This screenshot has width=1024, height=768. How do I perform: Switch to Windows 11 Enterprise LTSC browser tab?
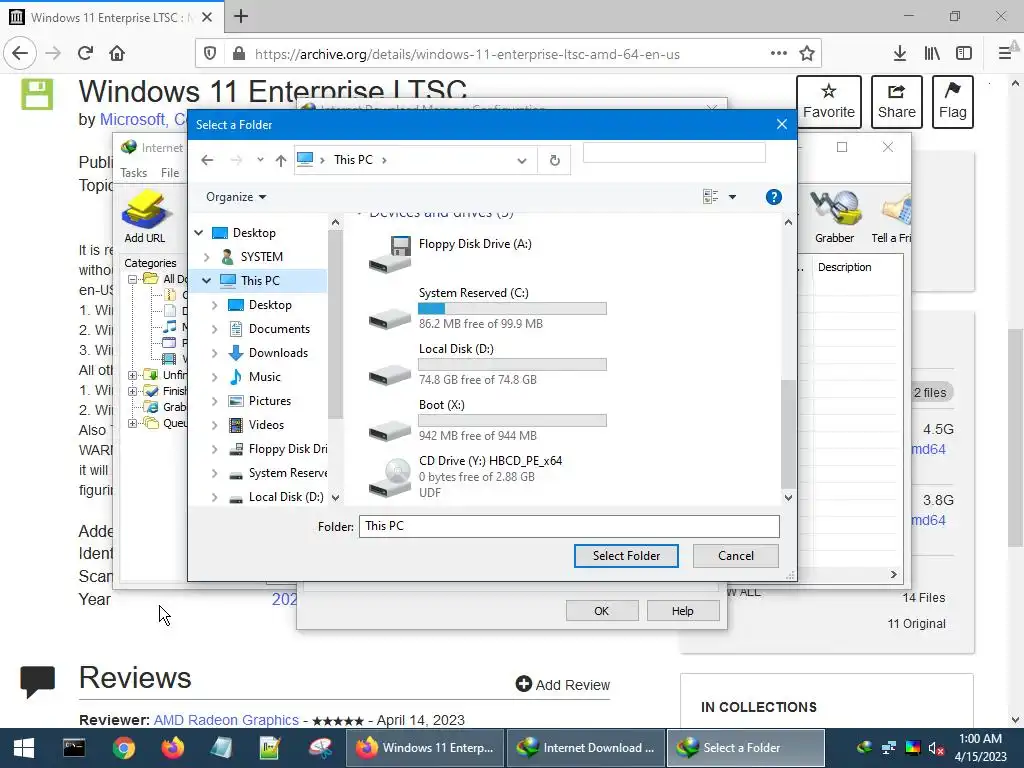point(112,17)
